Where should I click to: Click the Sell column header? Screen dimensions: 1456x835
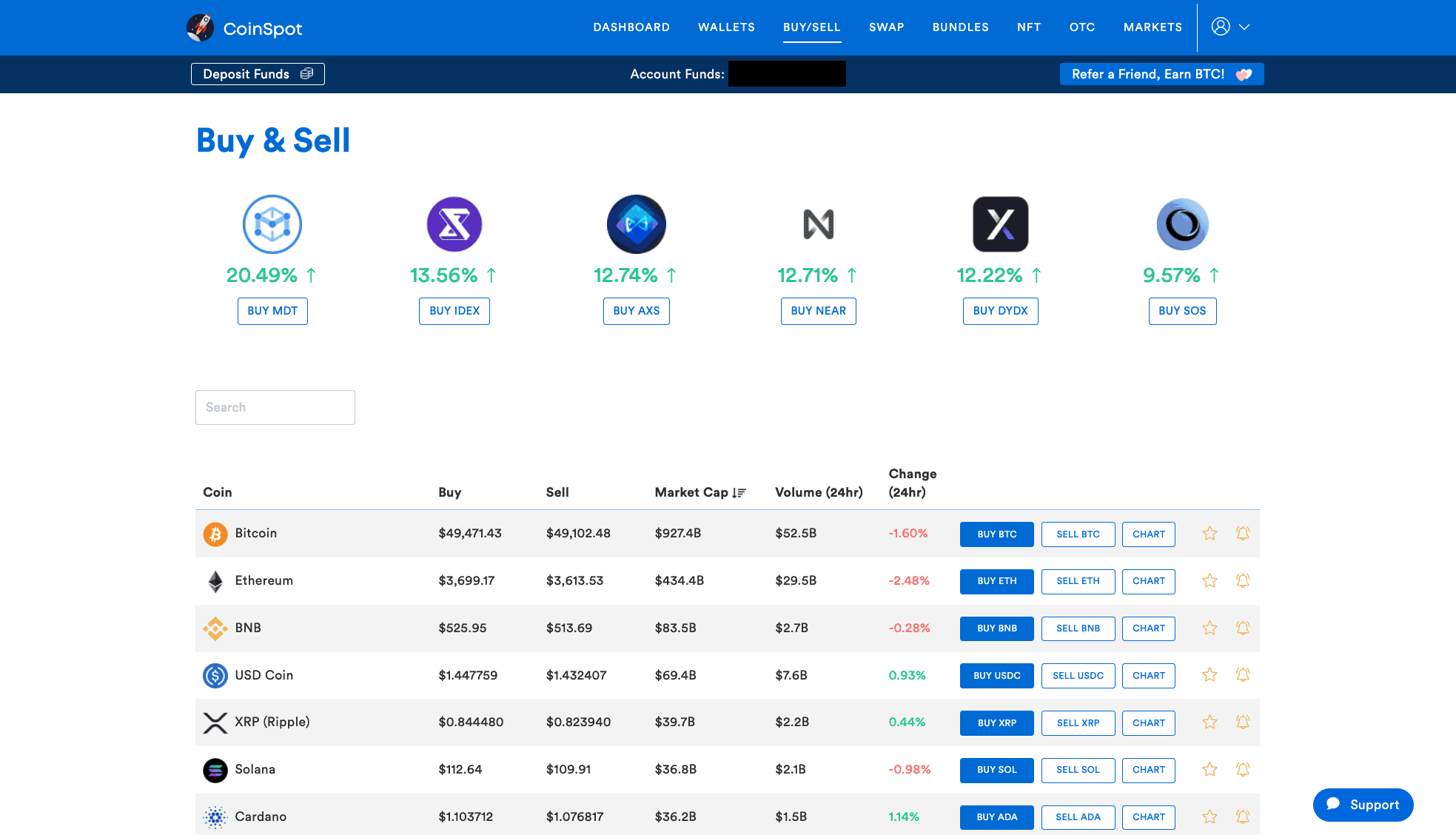tap(557, 492)
